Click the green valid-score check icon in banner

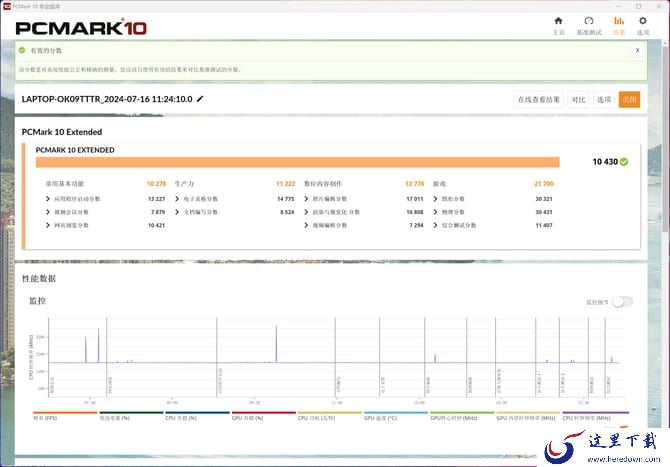(x=22, y=50)
